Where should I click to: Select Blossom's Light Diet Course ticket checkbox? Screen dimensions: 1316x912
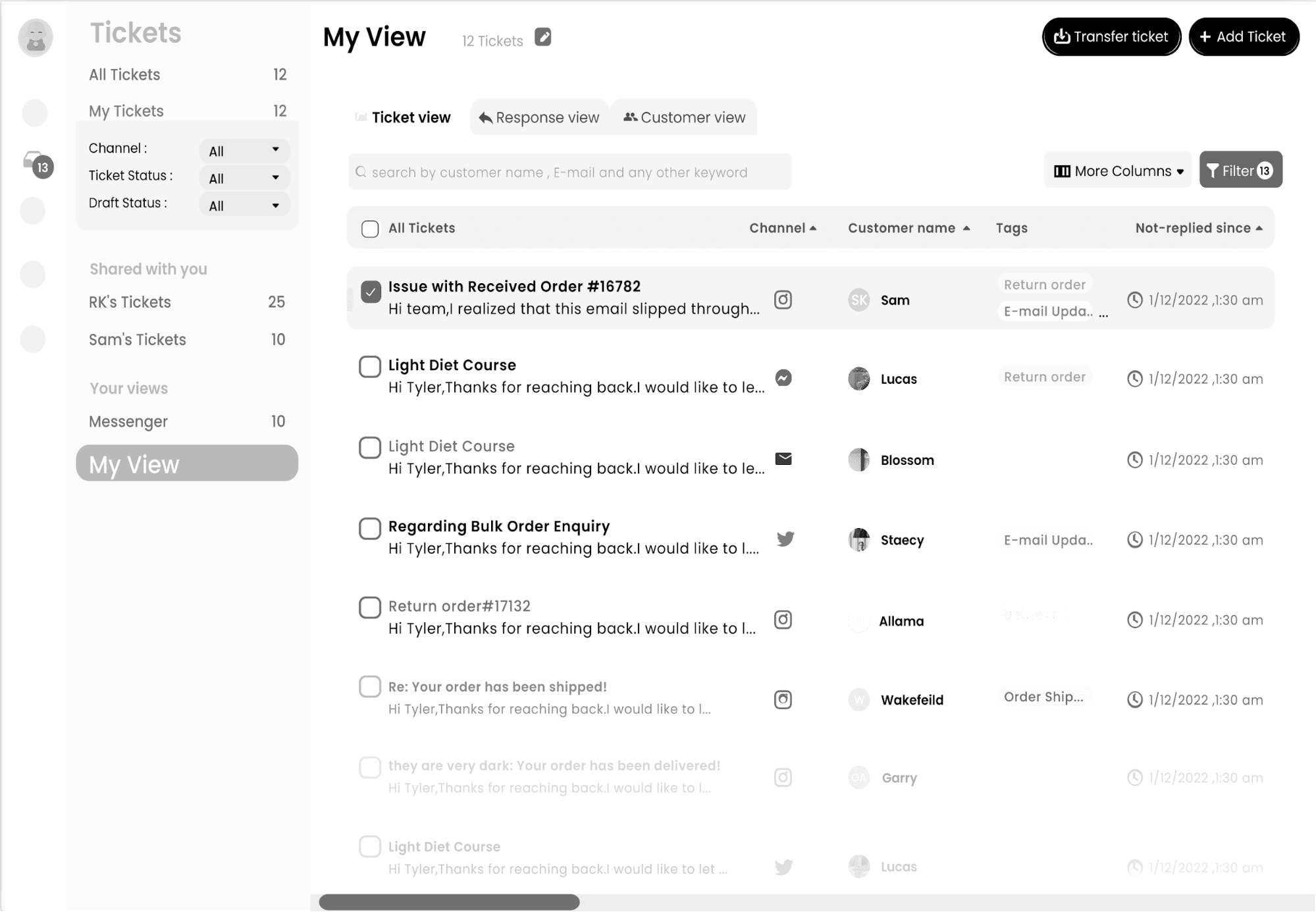point(370,448)
